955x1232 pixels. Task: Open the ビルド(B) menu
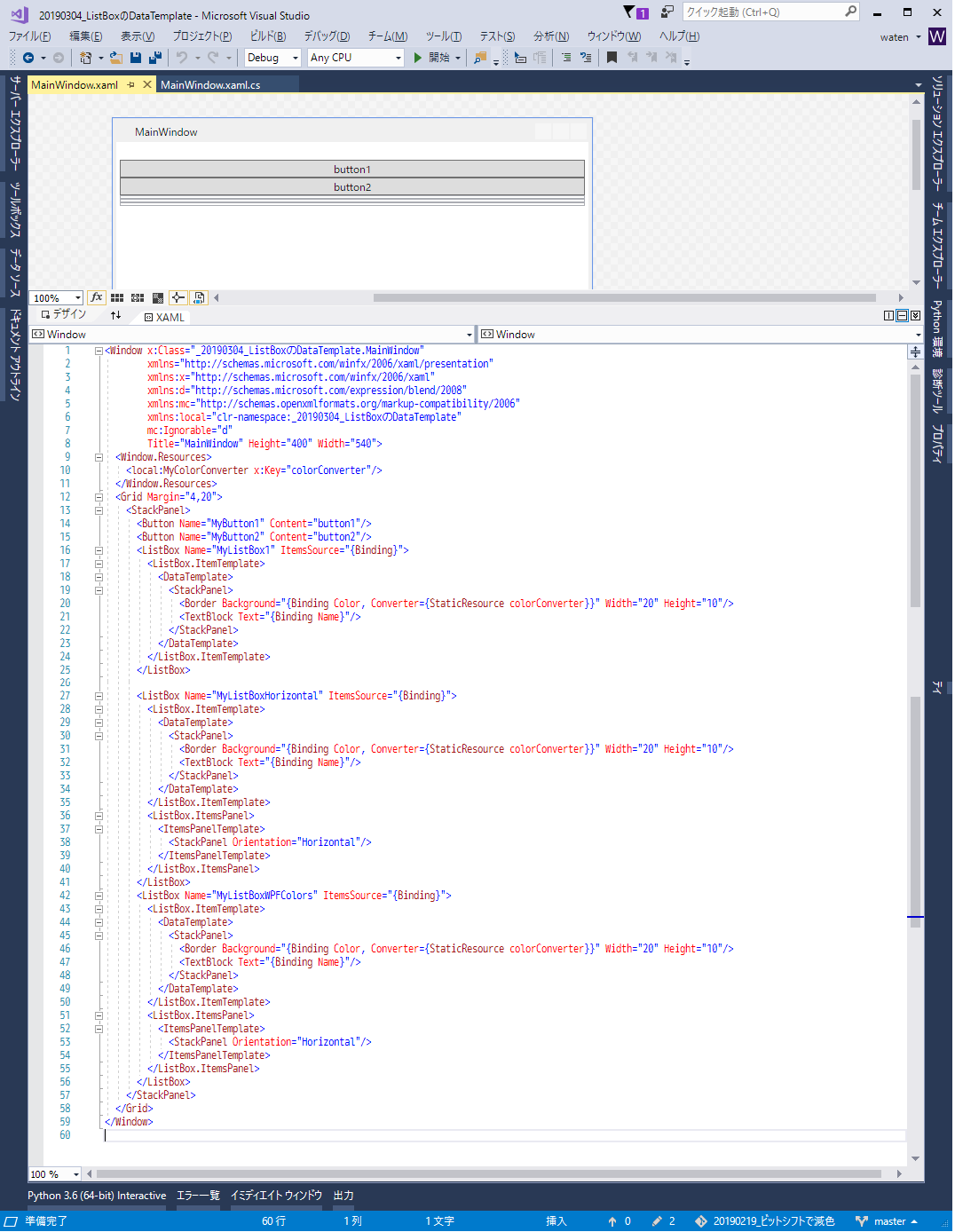click(268, 36)
